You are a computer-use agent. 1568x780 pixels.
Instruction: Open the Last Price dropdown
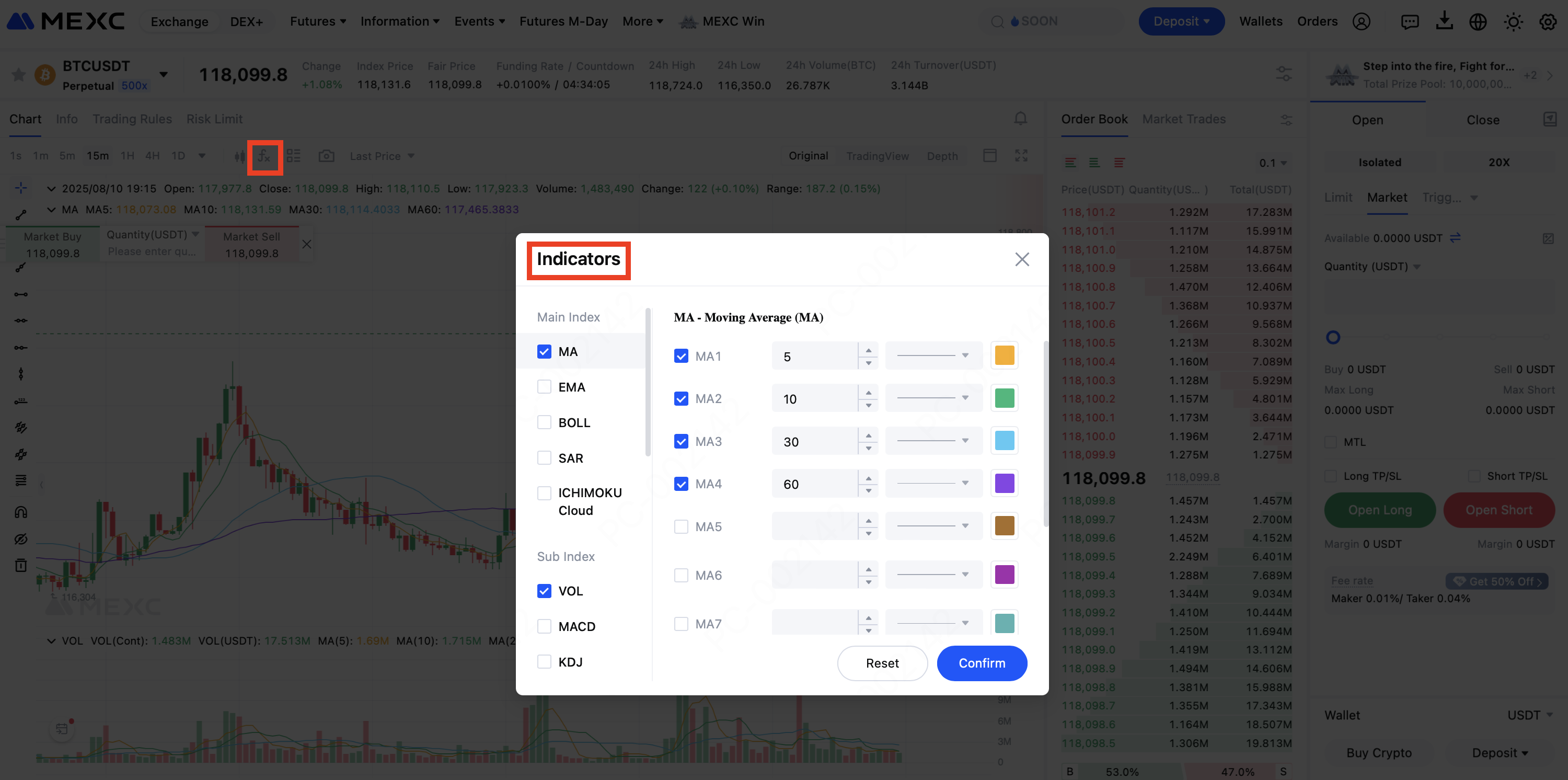coord(382,156)
